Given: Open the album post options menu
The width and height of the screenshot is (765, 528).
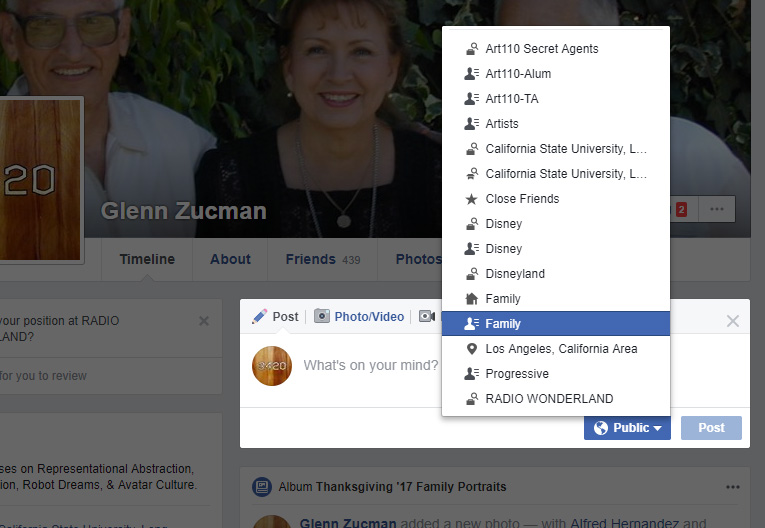Looking at the screenshot, I should [733, 487].
